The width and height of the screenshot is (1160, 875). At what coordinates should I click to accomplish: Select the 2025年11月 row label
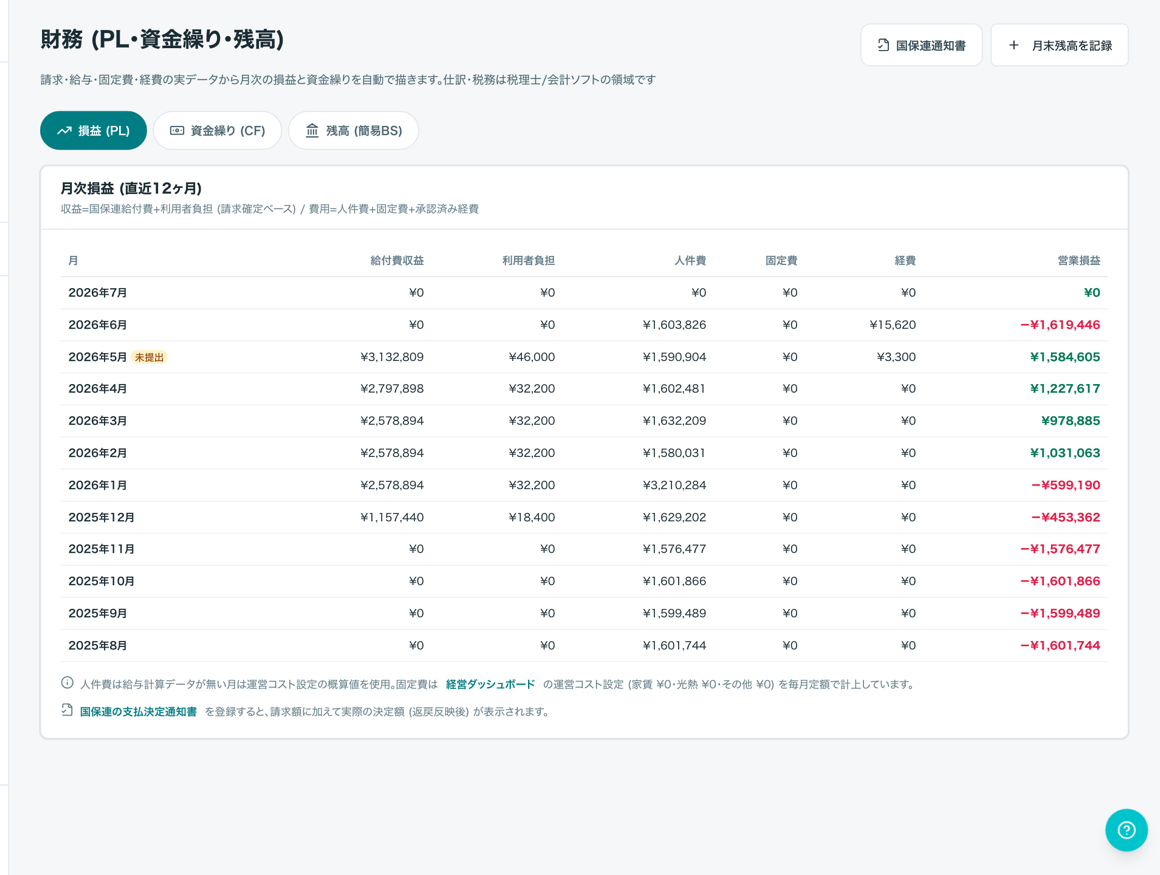pyautogui.click(x=101, y=549)
